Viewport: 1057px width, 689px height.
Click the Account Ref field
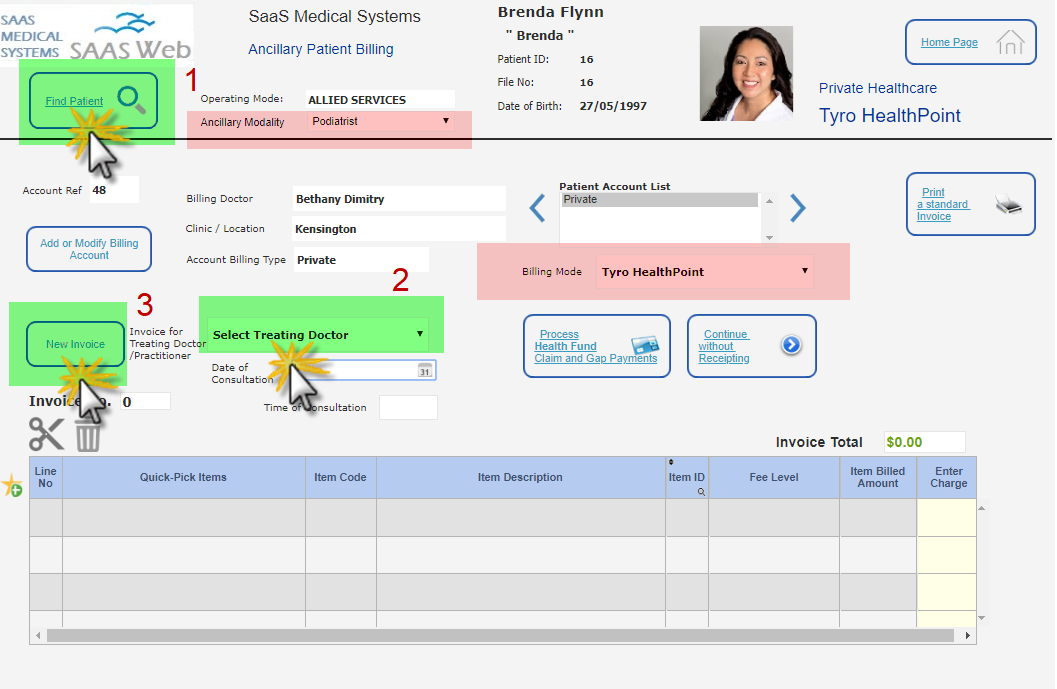114,190
